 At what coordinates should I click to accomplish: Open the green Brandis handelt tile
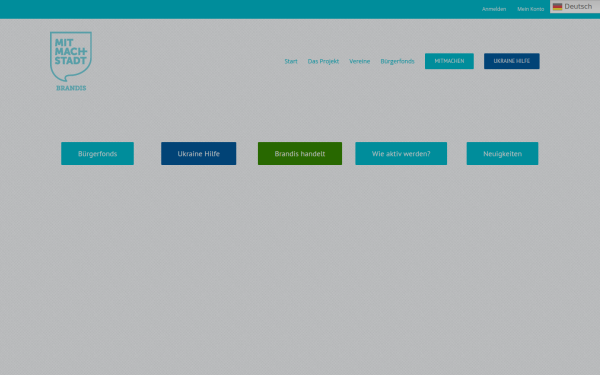(x=300, y=153)
